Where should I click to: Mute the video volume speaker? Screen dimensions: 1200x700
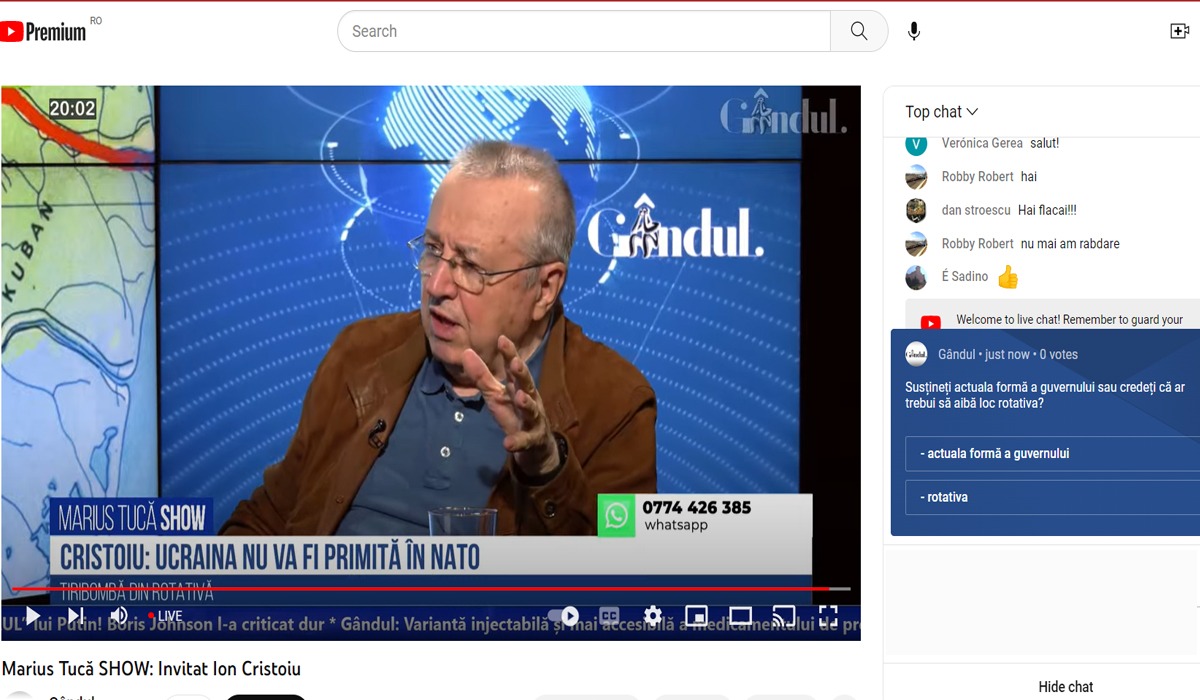[x=118, y=615]
